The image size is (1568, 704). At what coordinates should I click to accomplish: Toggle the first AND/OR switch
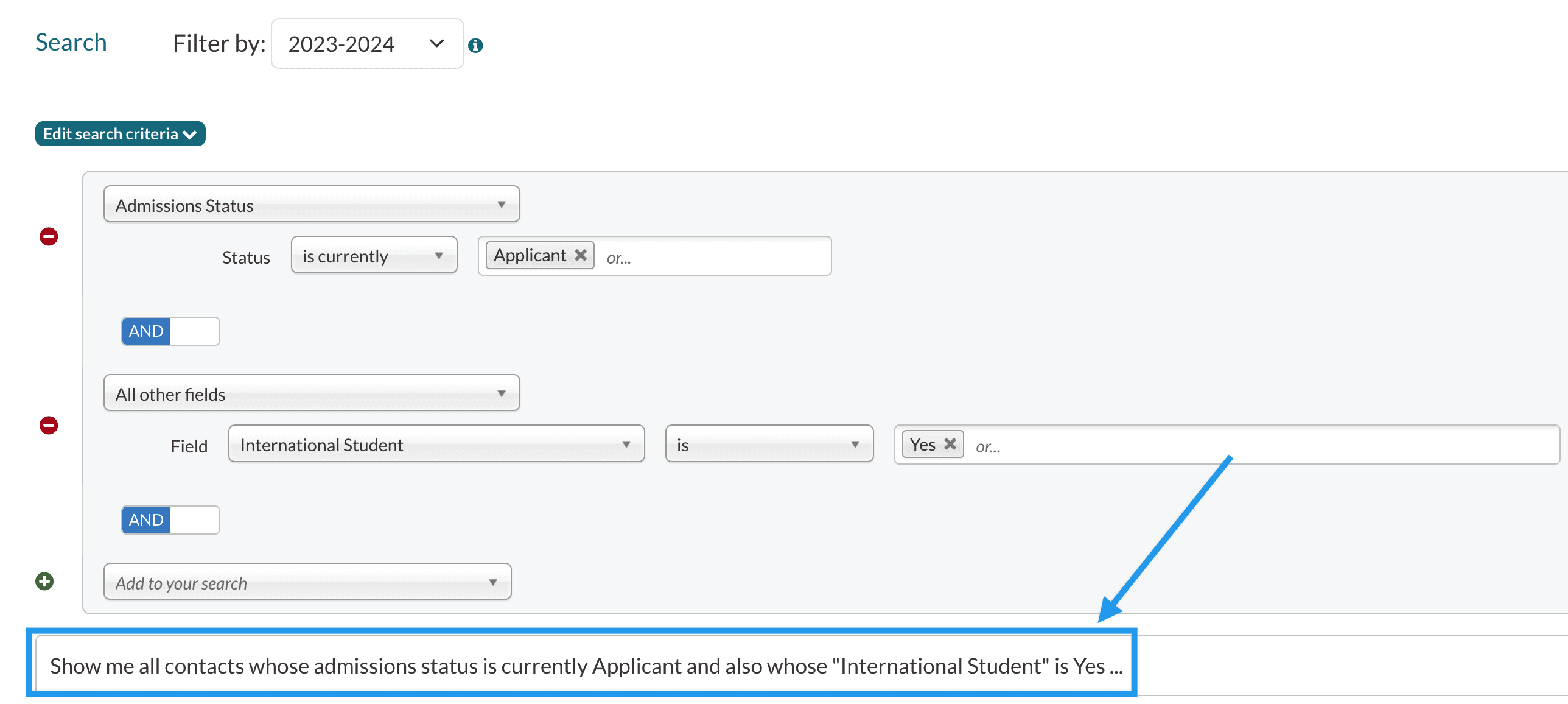point(170,331)
